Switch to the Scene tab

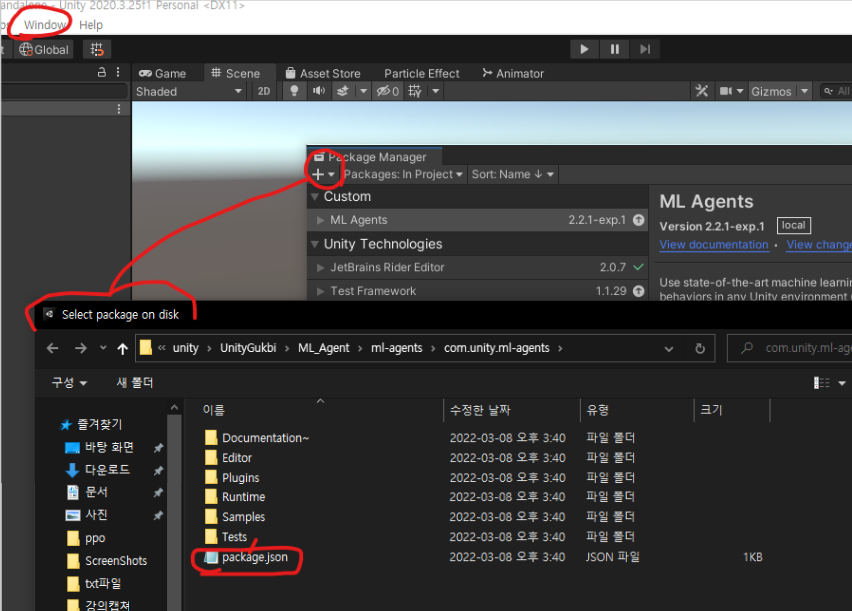[235, 73]
